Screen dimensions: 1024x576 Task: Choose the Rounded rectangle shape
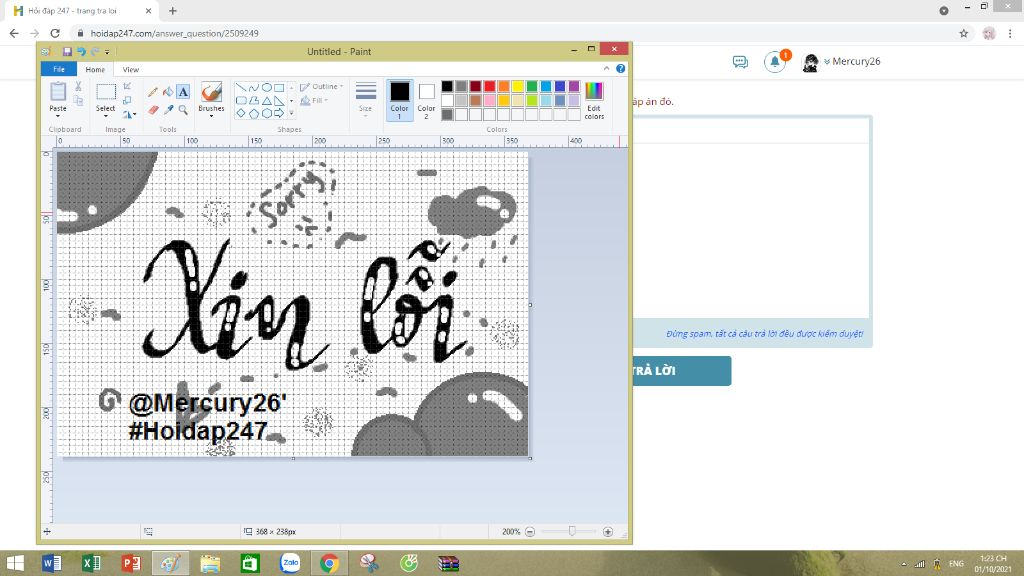click(x=241, y=101)
